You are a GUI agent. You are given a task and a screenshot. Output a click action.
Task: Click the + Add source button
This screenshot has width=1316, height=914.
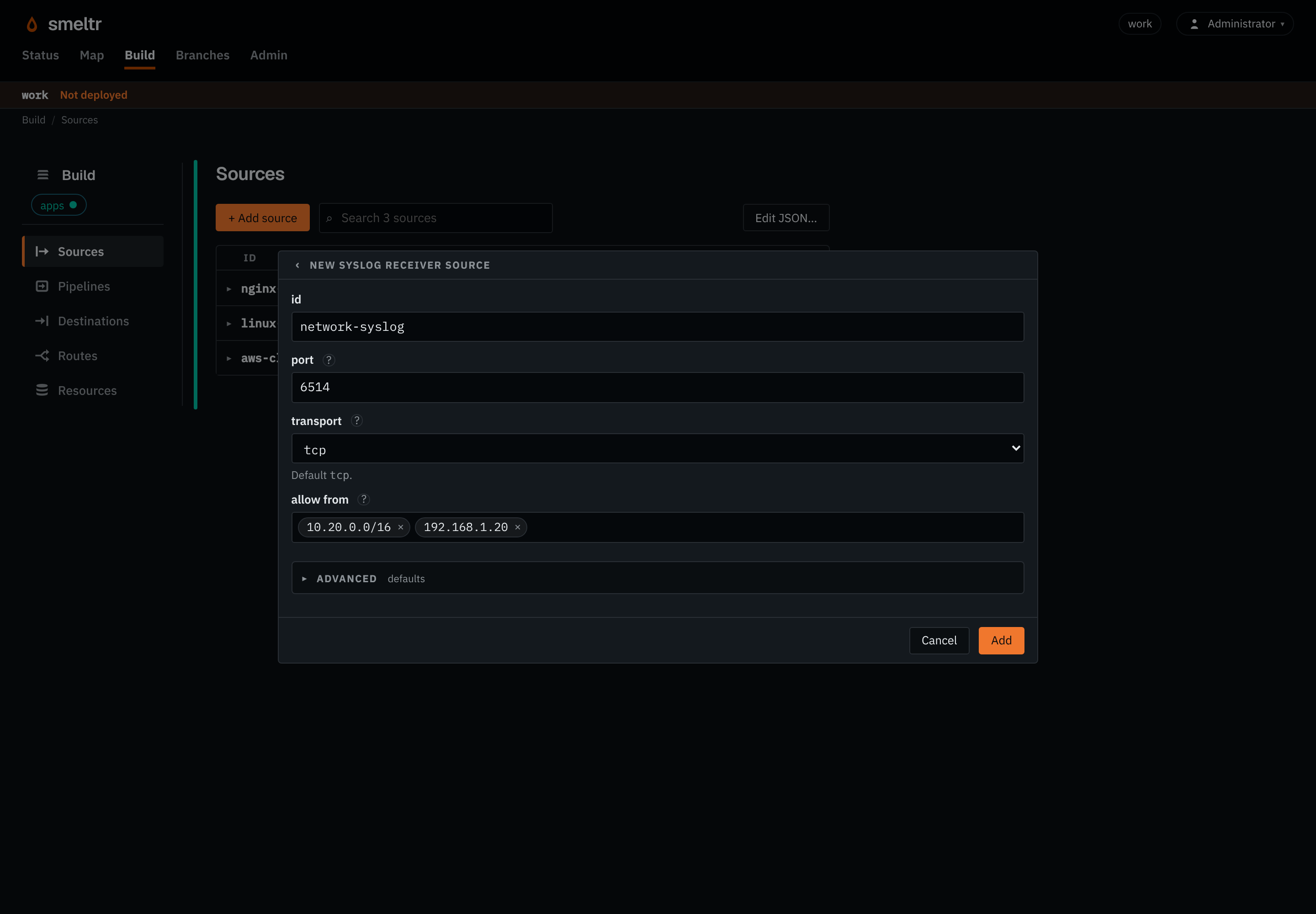(263, 218)
